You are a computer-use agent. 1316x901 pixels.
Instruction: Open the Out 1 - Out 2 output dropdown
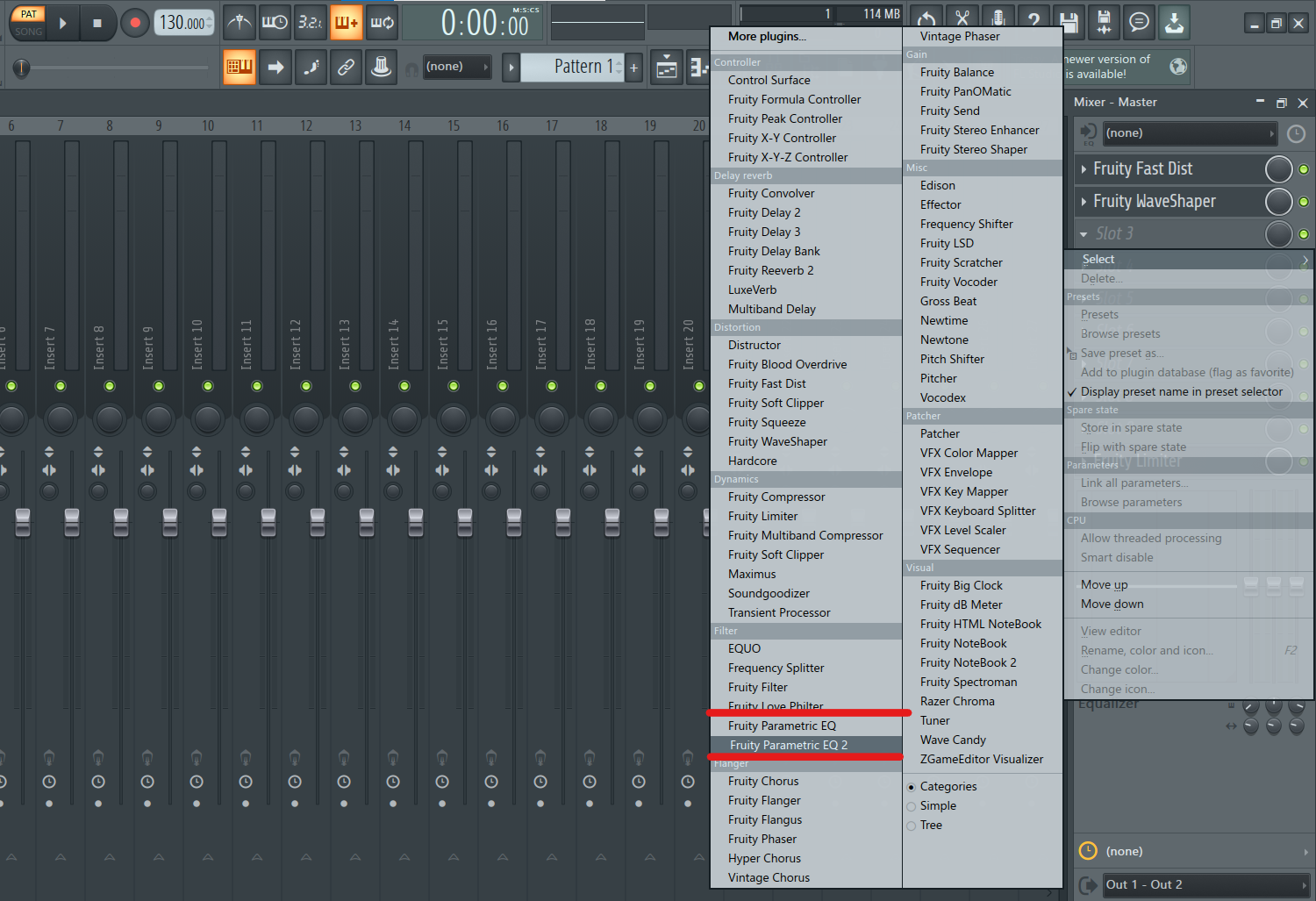click(x=1206, y=884)
